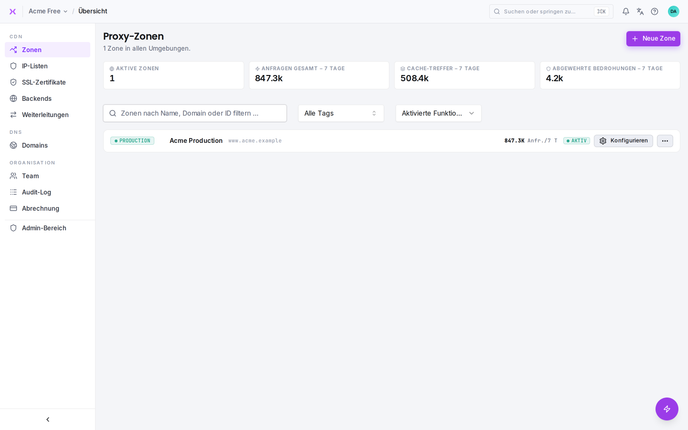
Task: Click the purple X logo in header
Action: tap(13, 11)
